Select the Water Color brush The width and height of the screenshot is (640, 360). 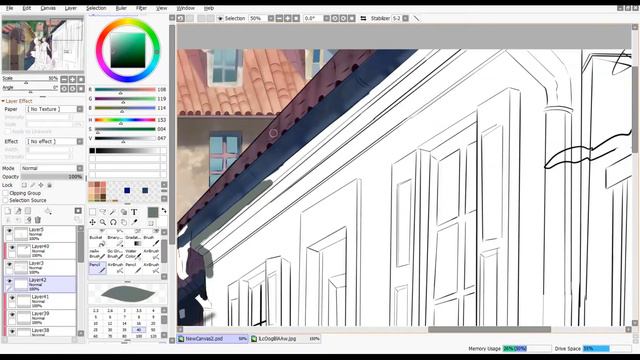point(133,254)
